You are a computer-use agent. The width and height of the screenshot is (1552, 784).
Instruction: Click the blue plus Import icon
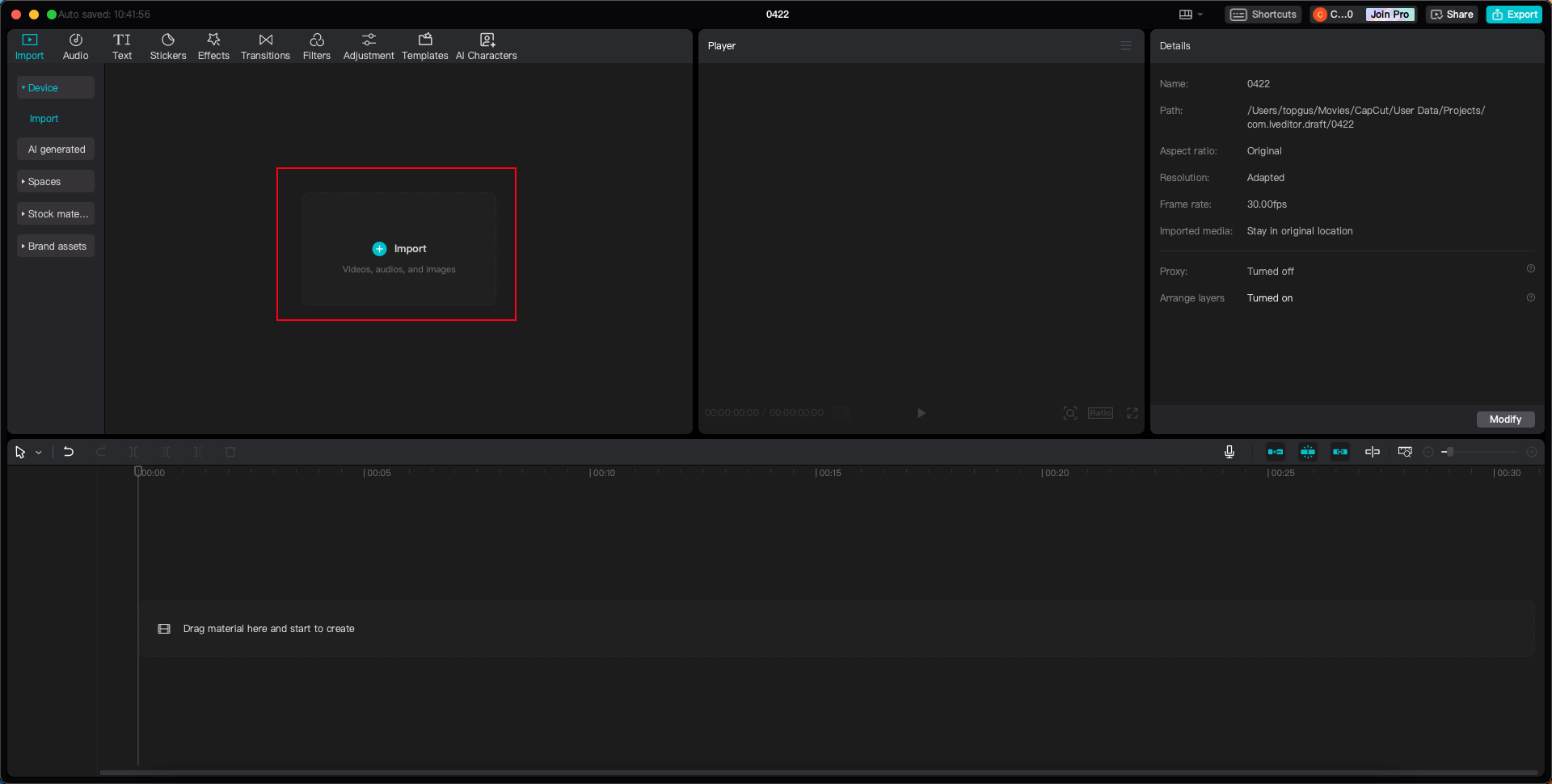coord(379,249)
